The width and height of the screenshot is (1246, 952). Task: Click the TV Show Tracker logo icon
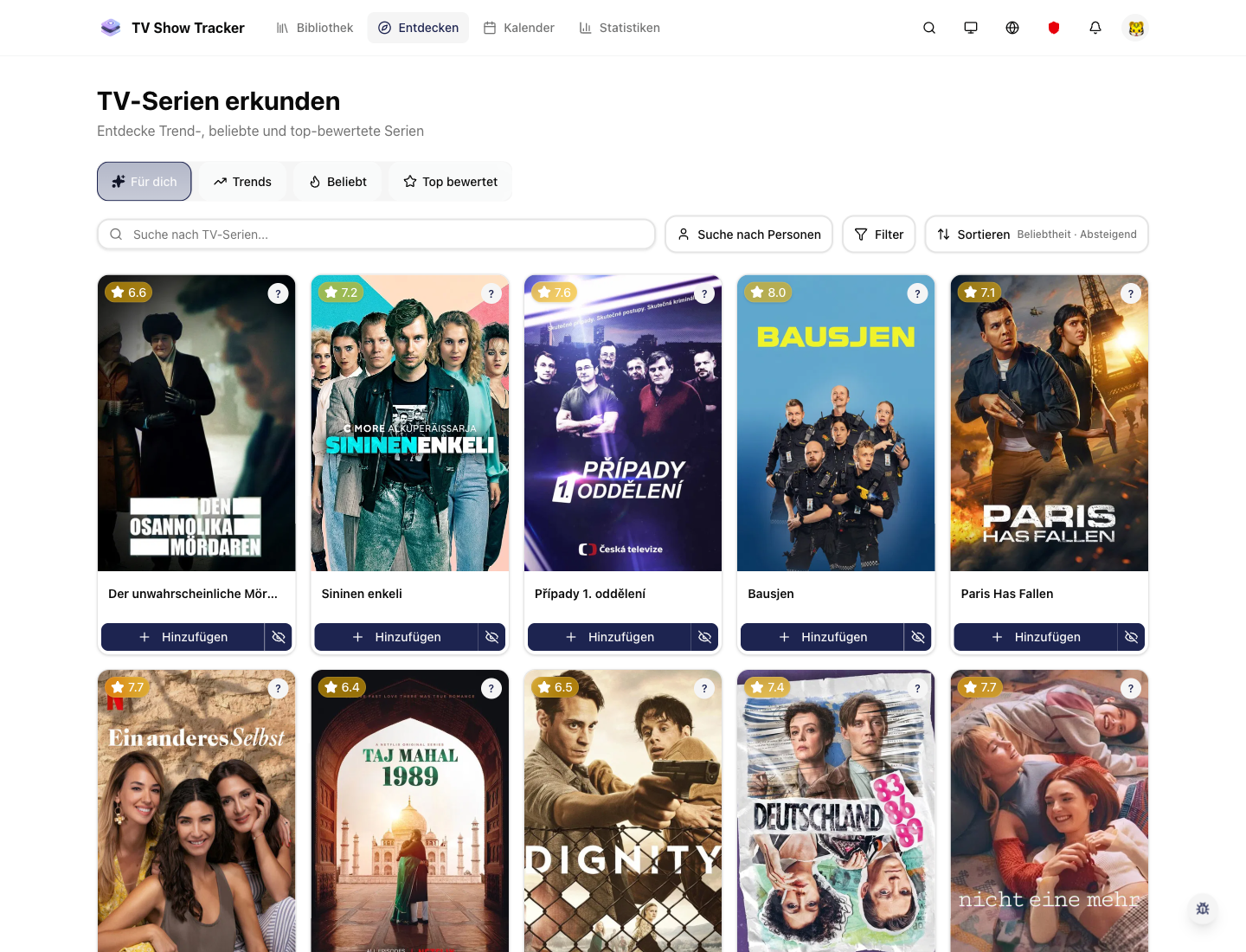pos(111,27)
